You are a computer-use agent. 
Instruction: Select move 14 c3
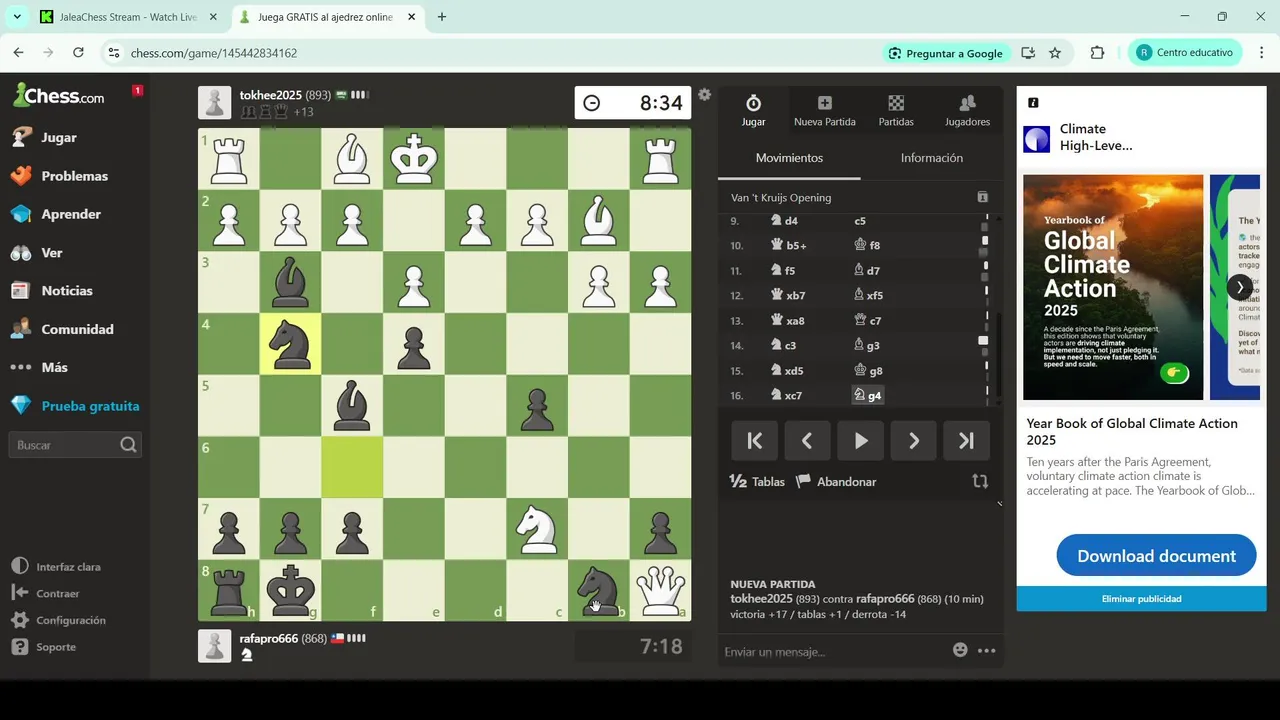point(783,346)
